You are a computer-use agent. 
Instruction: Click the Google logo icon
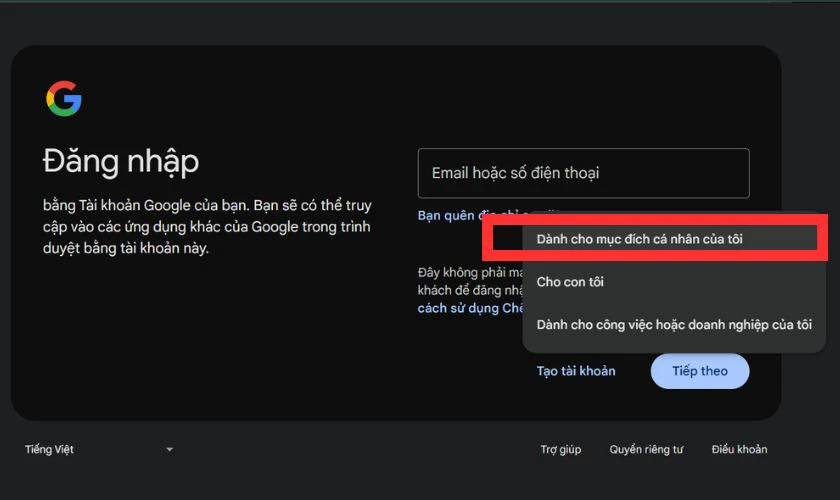64,99
